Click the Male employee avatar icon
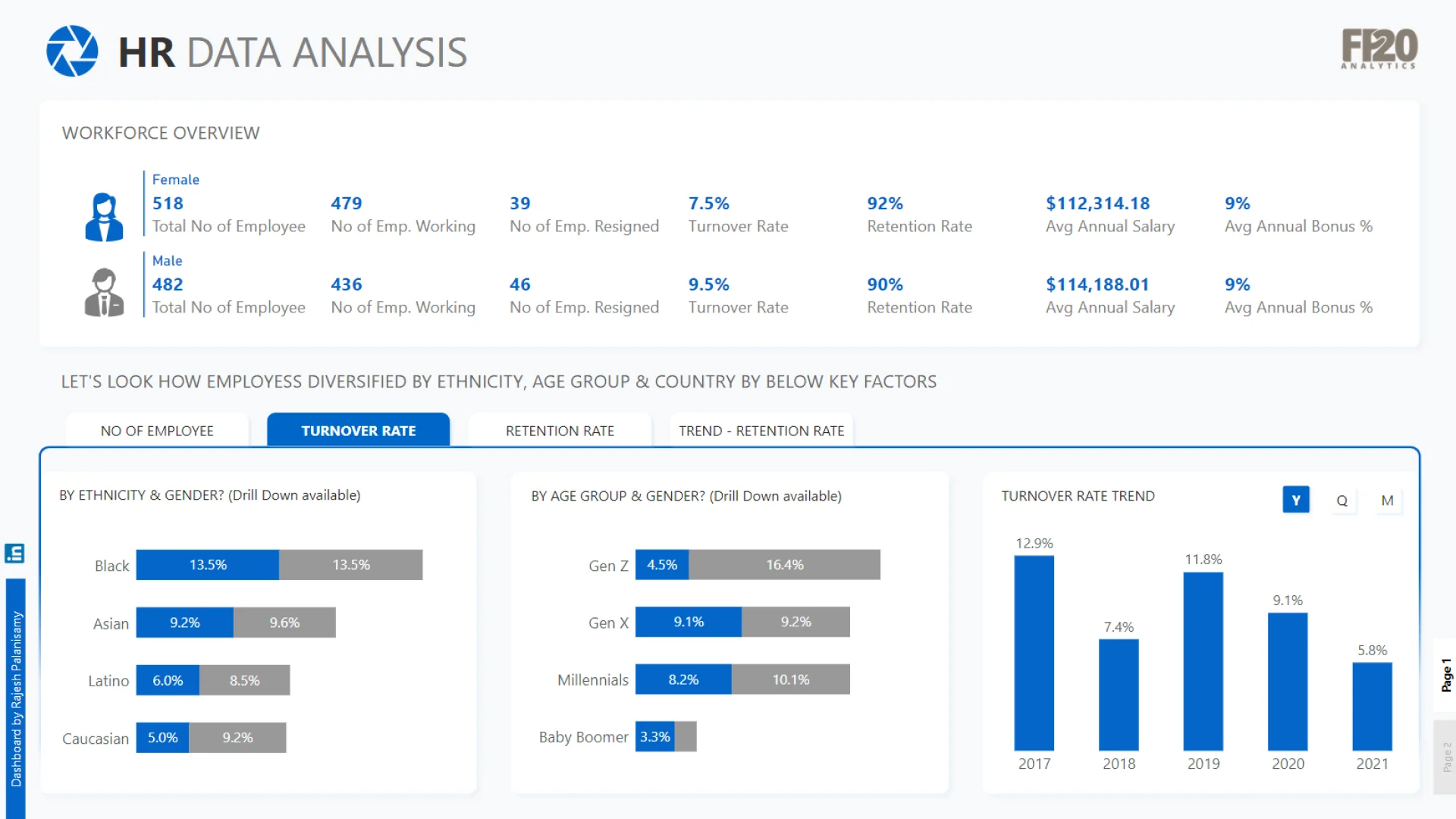The width and height of the screenshot is (1456, 819). coord(104,292)
